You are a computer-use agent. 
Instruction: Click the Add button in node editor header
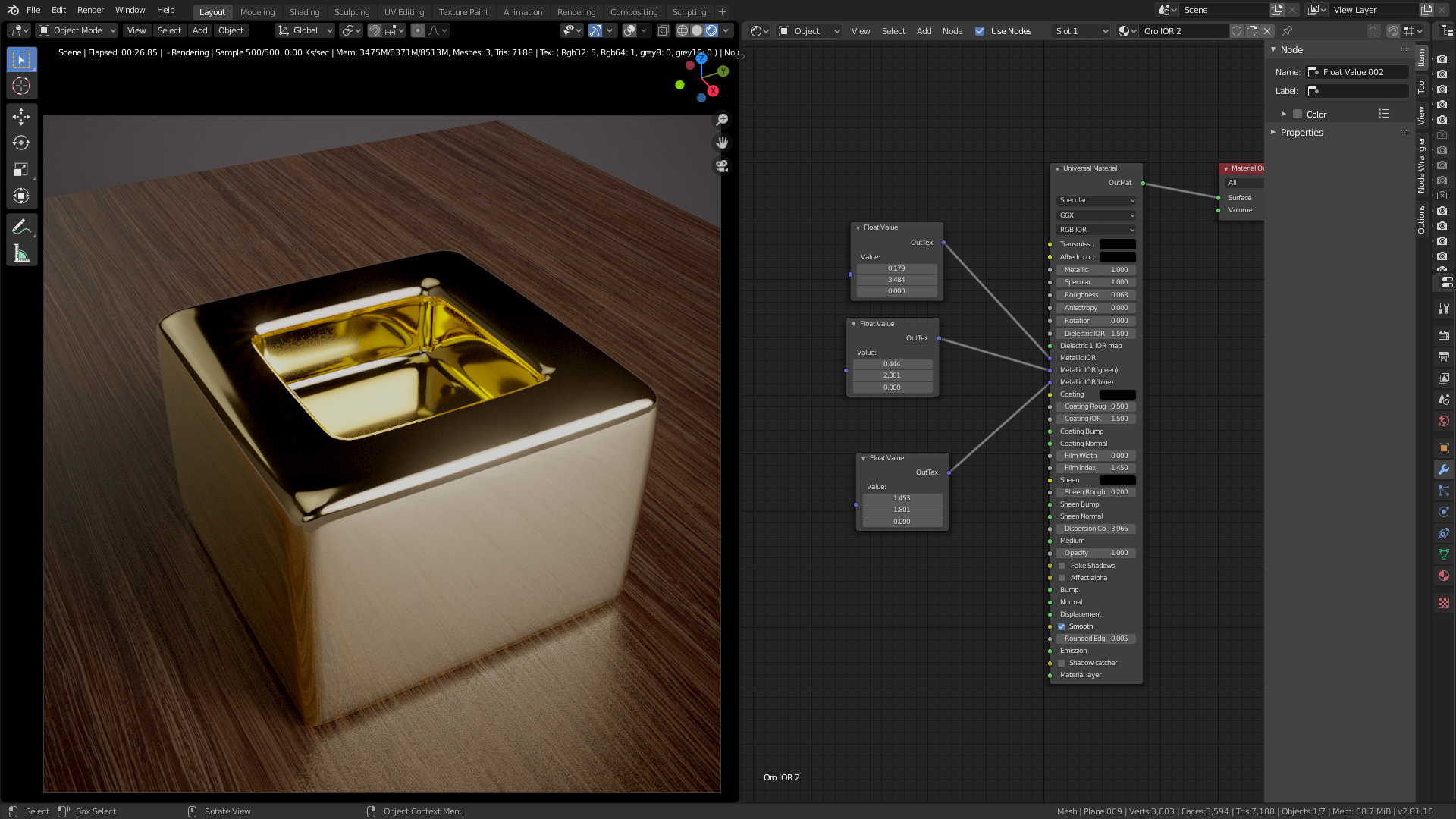924,31
